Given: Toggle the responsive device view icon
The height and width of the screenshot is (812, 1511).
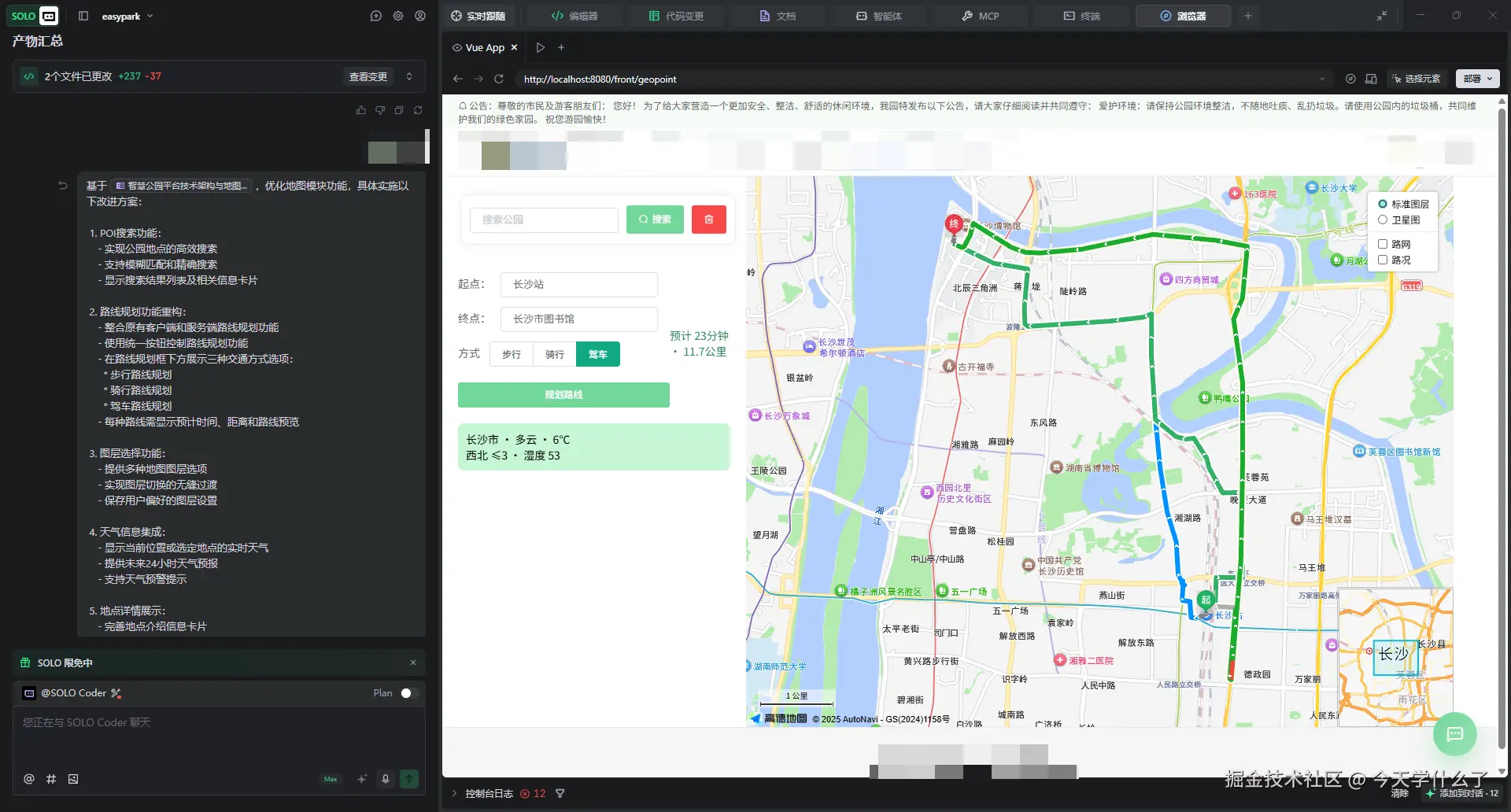Looking at the screenshot, I should (1371, 79).
